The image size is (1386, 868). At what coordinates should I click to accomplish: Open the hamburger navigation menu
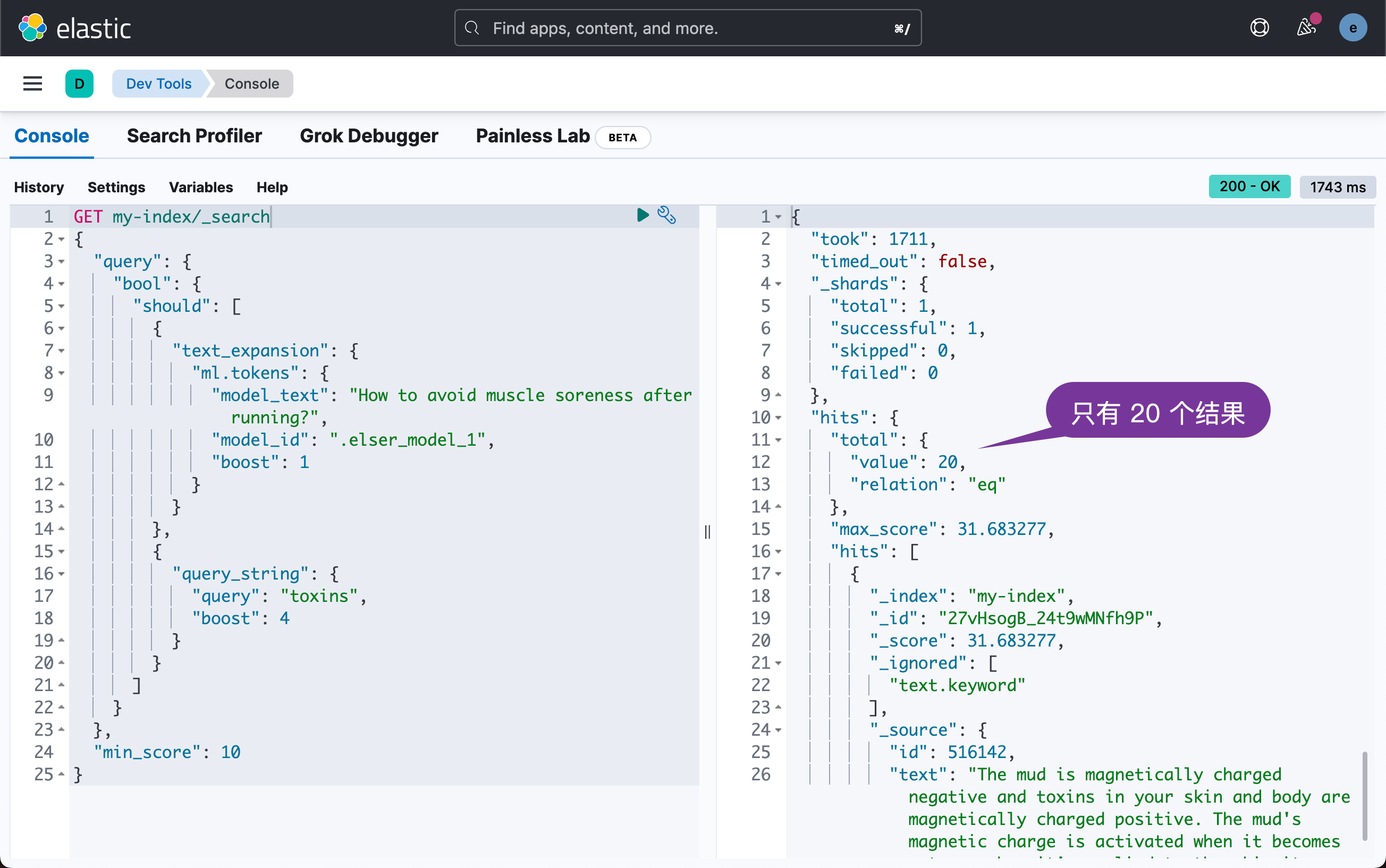click(x=32, y=84)
